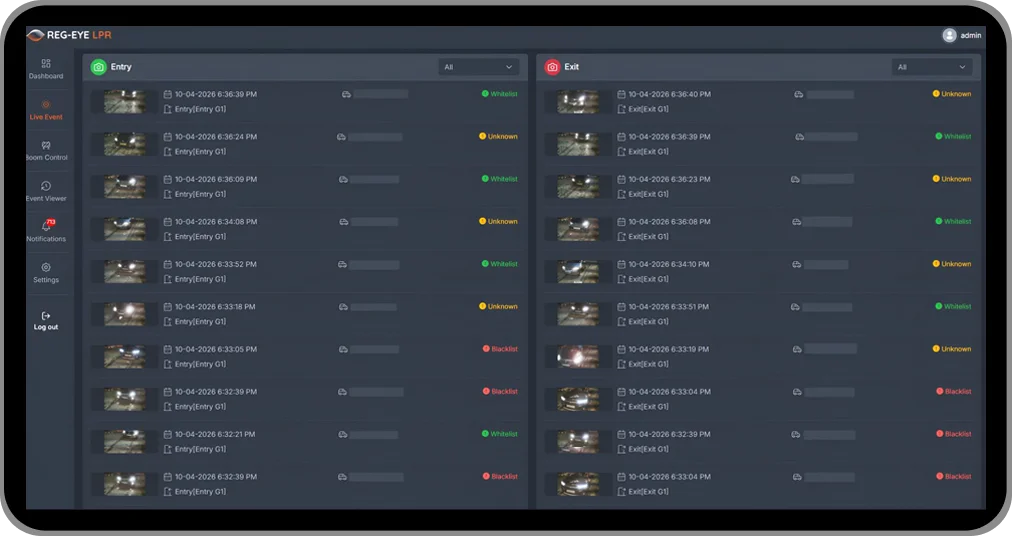Select the Live Event sidebar icon

point(46,105)
